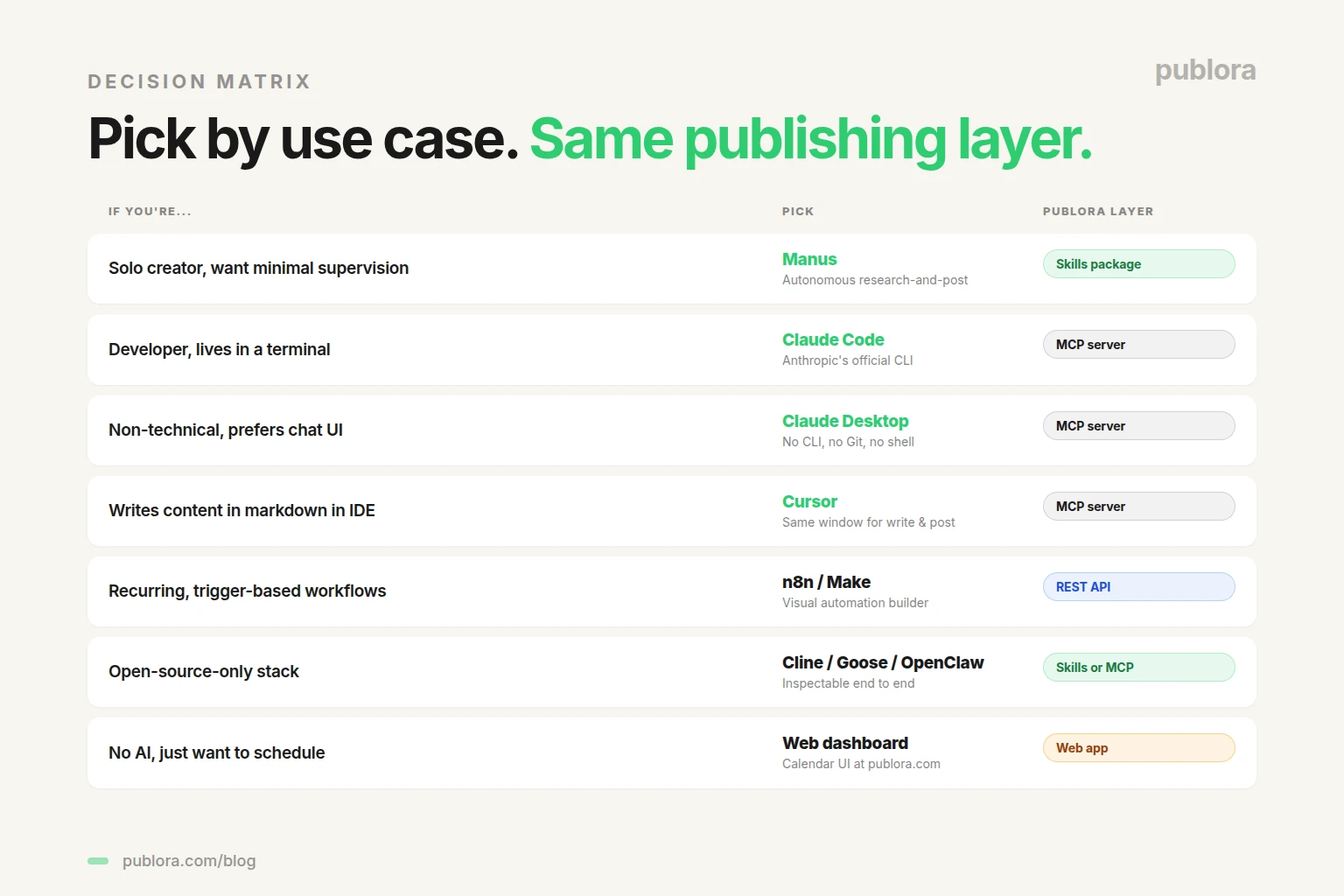Screen dimensions: 1344x896
Task: Click the MCP server badge in the Claude Code row
Action: pos(1139,345)
